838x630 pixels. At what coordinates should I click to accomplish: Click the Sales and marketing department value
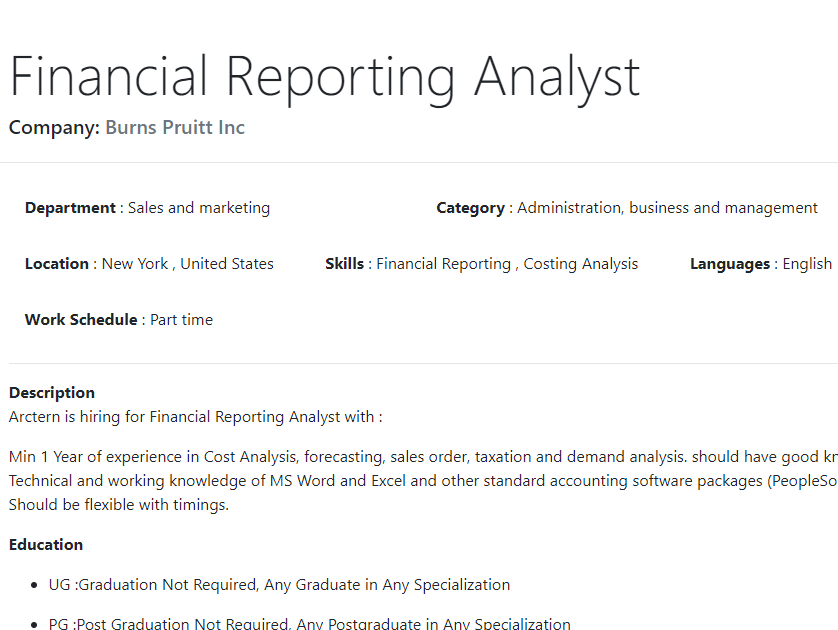pos(199,208)
